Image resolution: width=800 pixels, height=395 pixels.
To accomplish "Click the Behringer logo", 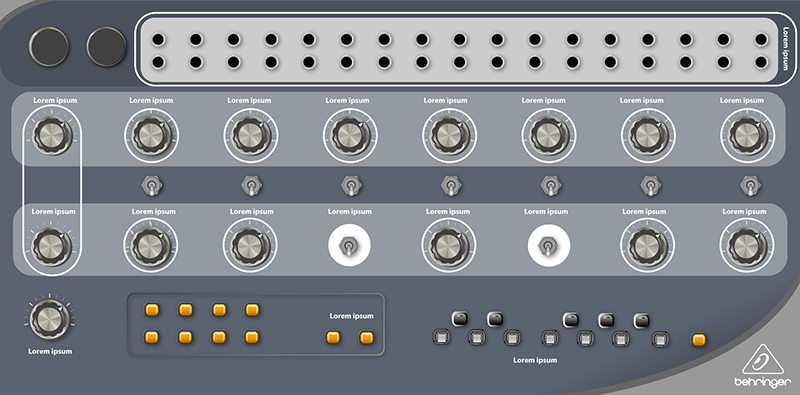I will click(x=762, y=366).
